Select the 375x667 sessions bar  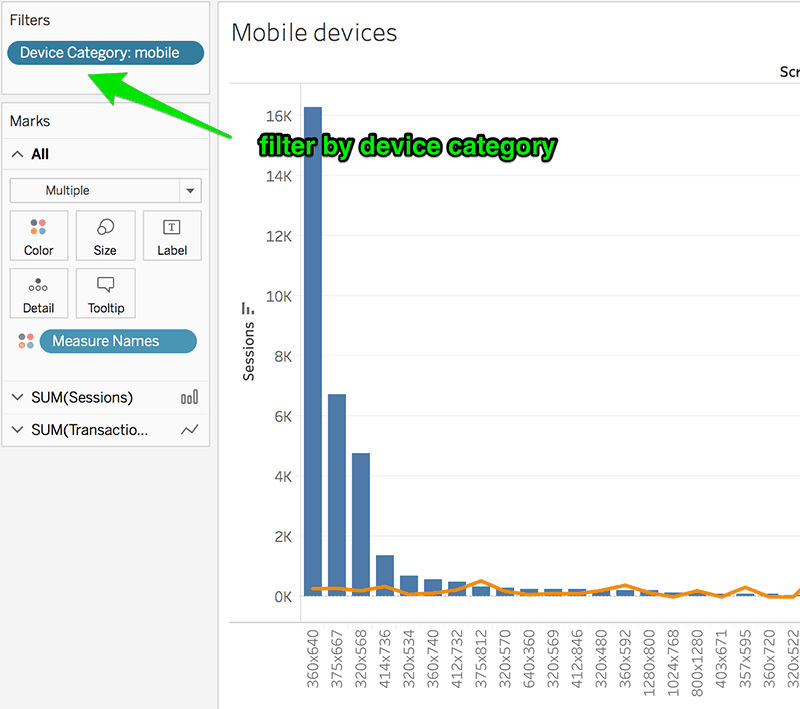click(x=337, y=495)
